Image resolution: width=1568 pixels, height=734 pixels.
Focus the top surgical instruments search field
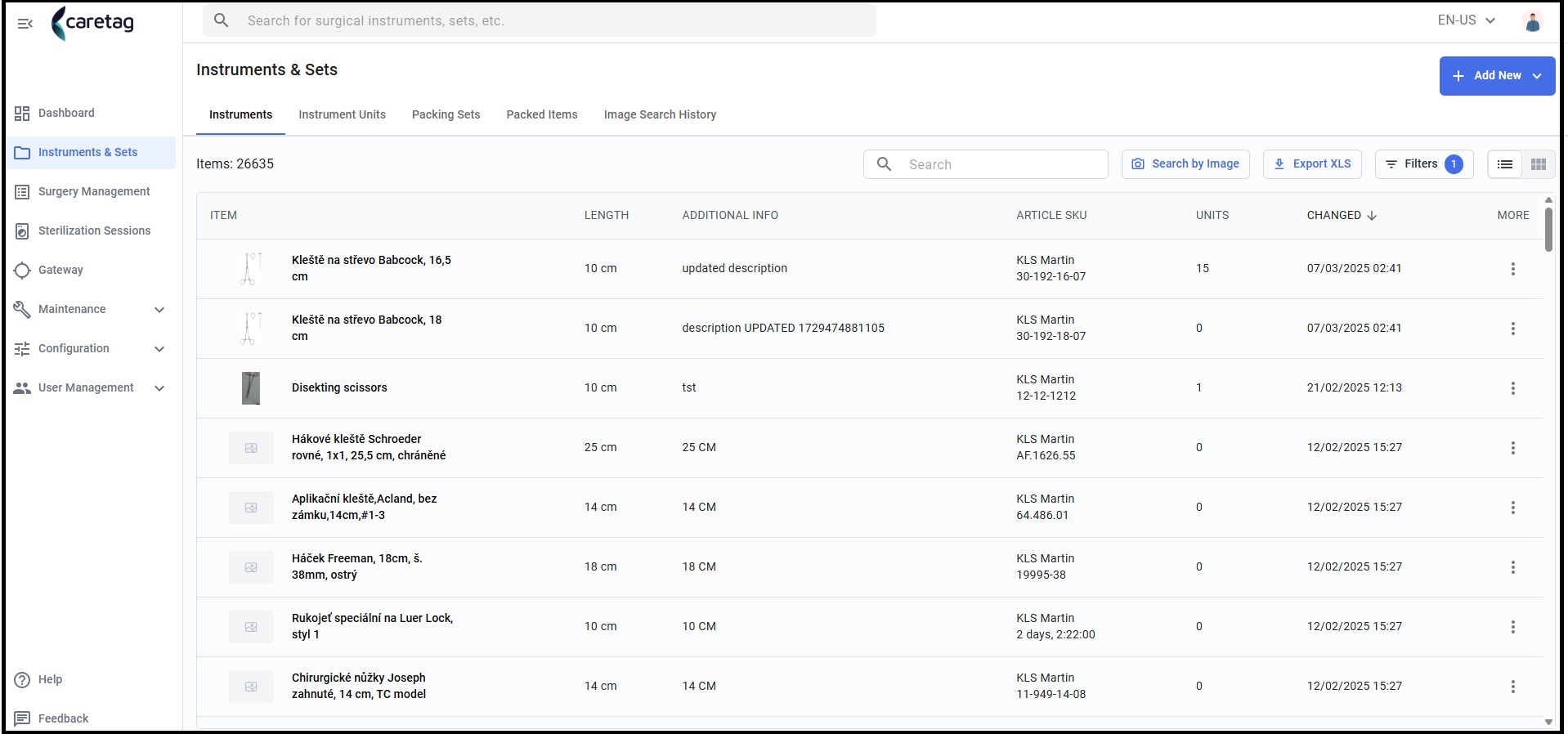[540, 20]
